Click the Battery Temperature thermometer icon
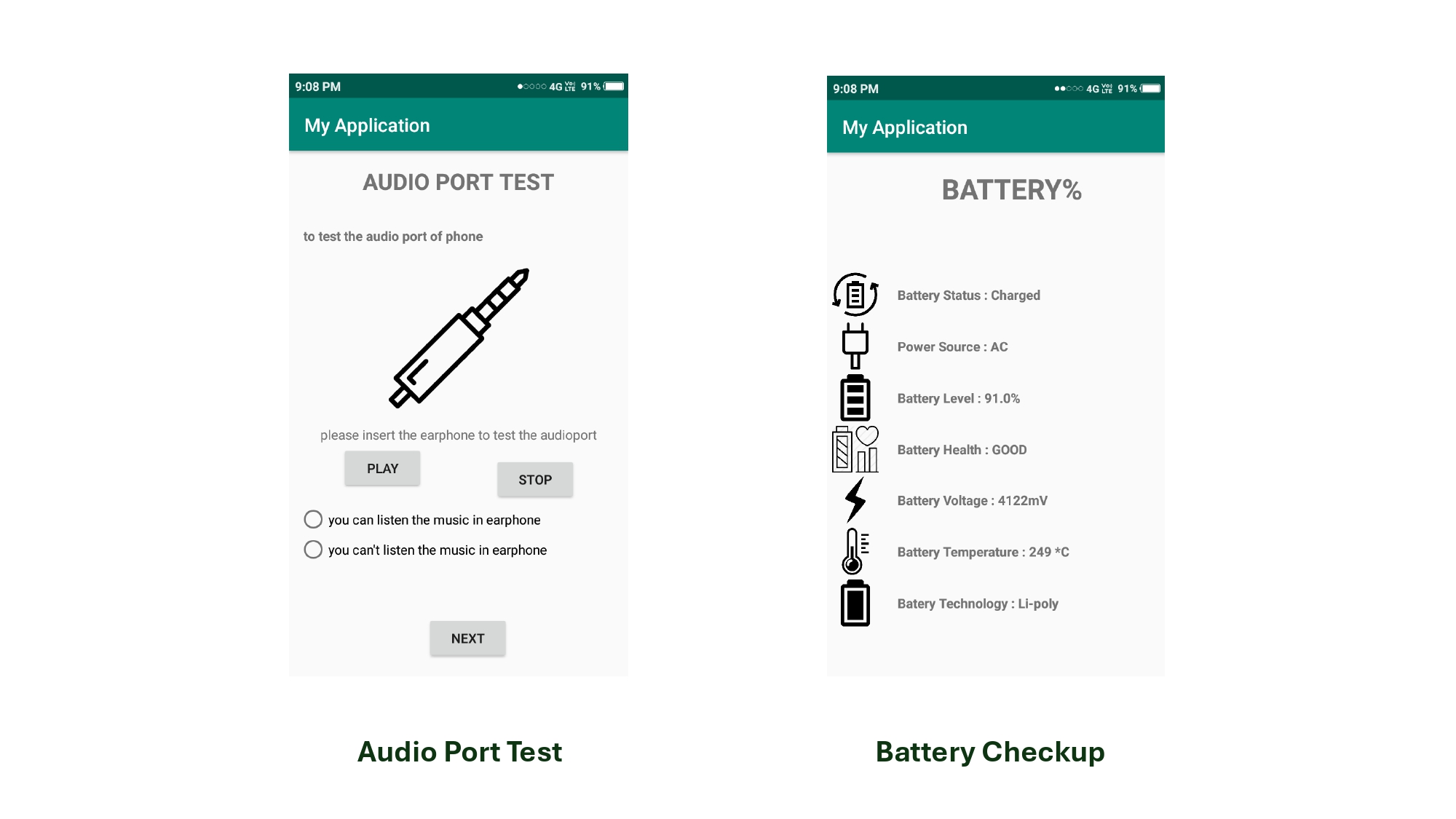This screenshot has width=1456, height=819. click(855, 552)
